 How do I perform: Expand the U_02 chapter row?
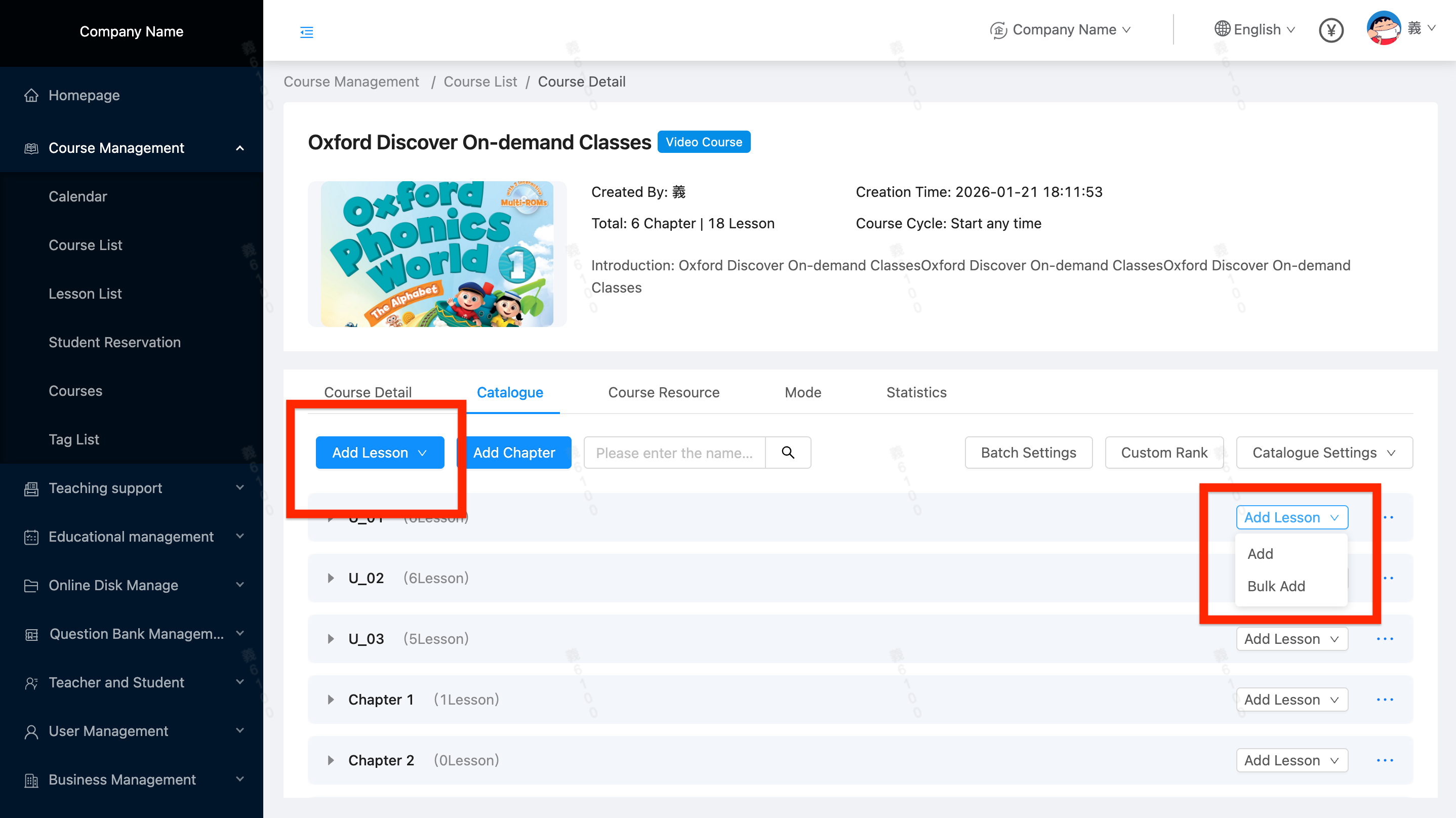331,578
